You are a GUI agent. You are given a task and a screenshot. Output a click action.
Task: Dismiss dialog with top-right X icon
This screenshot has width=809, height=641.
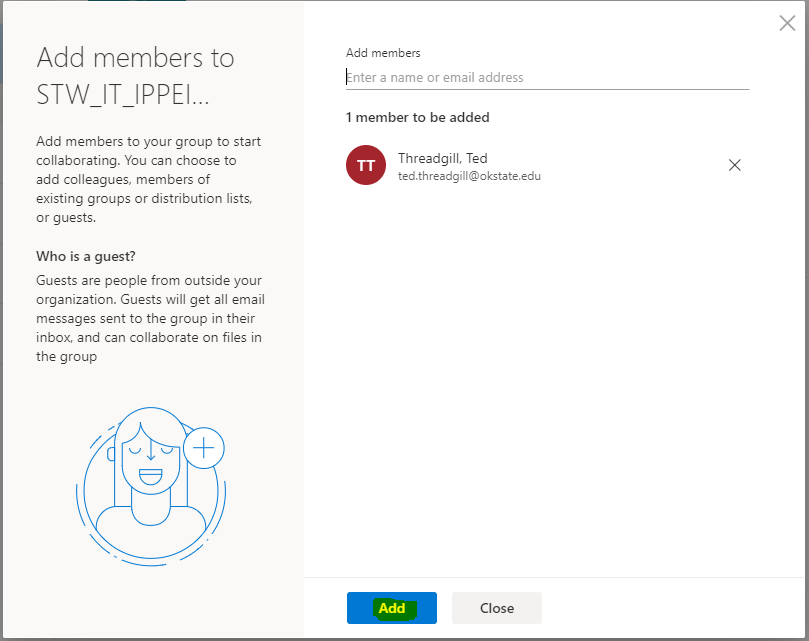(x=787, y=24)
